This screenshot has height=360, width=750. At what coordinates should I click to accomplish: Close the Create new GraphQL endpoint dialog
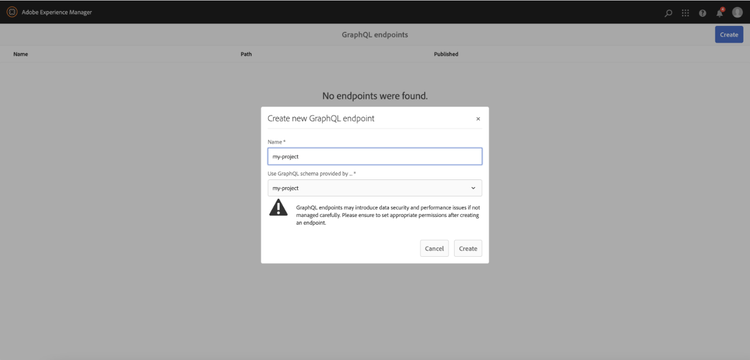[478, 119]
